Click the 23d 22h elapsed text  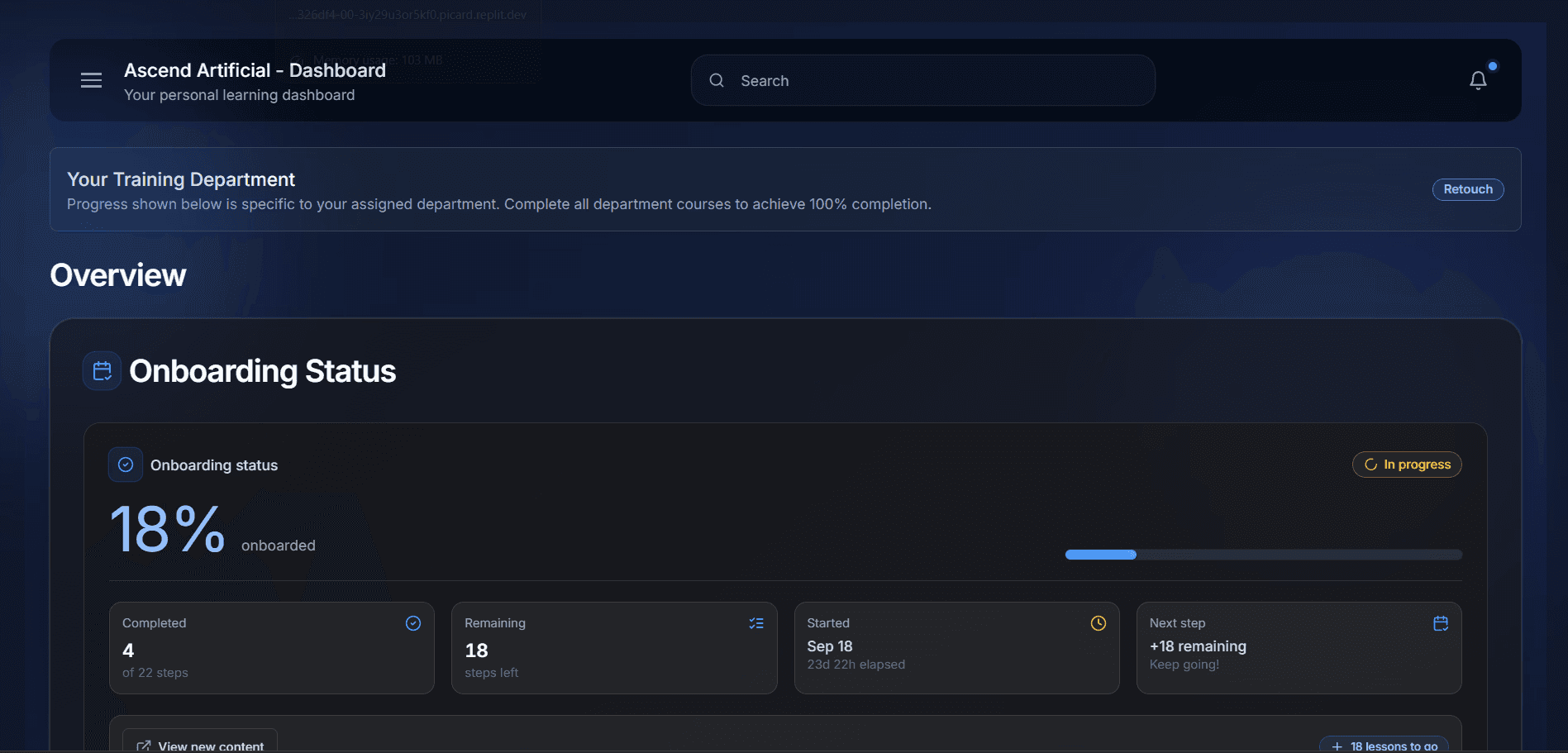(855, 665)
